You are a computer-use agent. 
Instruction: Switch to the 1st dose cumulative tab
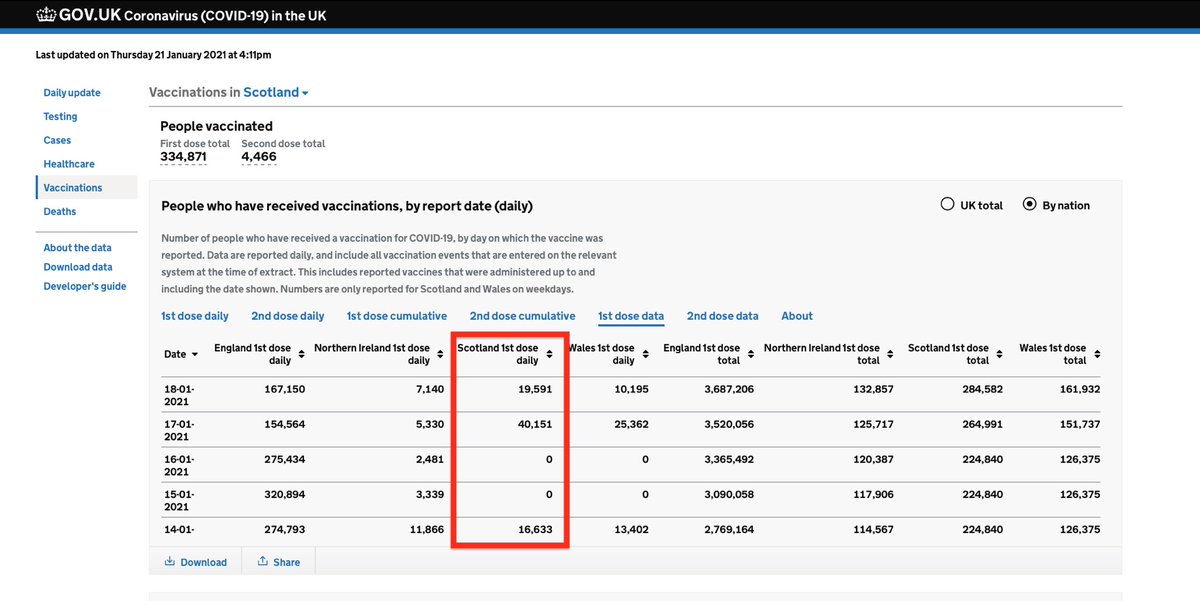397,316
